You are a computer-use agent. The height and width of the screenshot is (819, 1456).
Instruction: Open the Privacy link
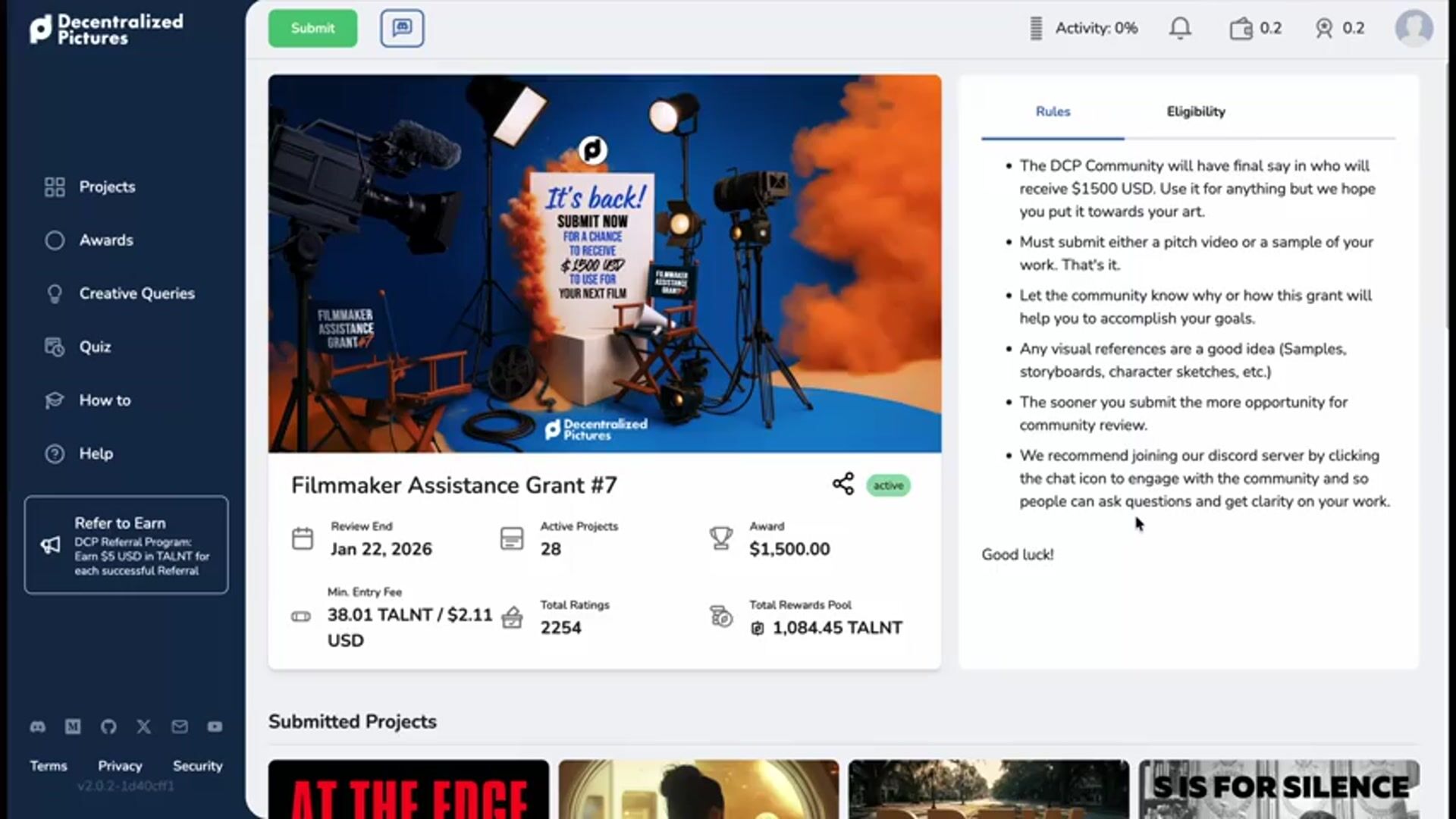pyautogui.click(x=120, y=766)
